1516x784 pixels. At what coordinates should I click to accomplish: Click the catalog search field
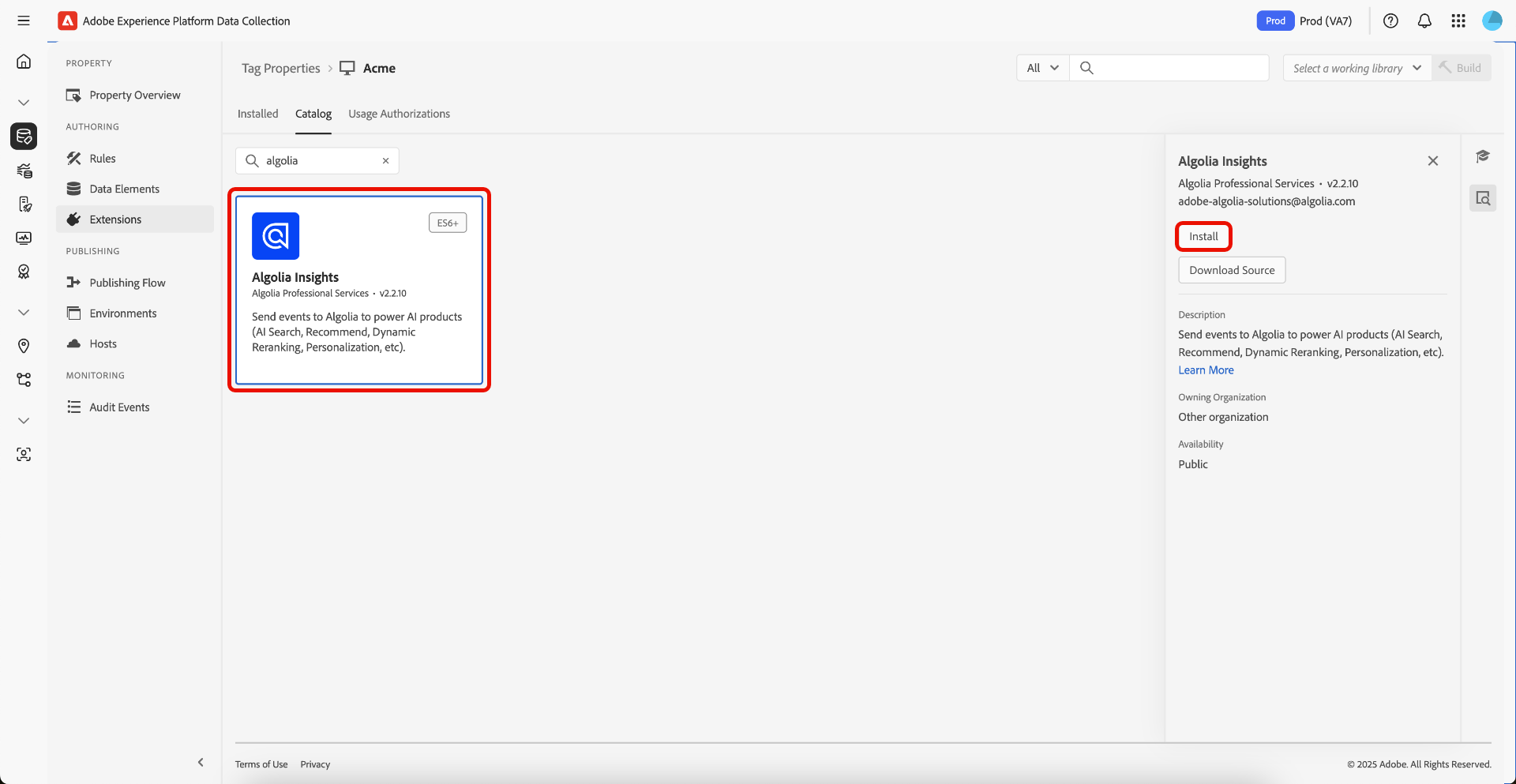[x=317, y=161]
